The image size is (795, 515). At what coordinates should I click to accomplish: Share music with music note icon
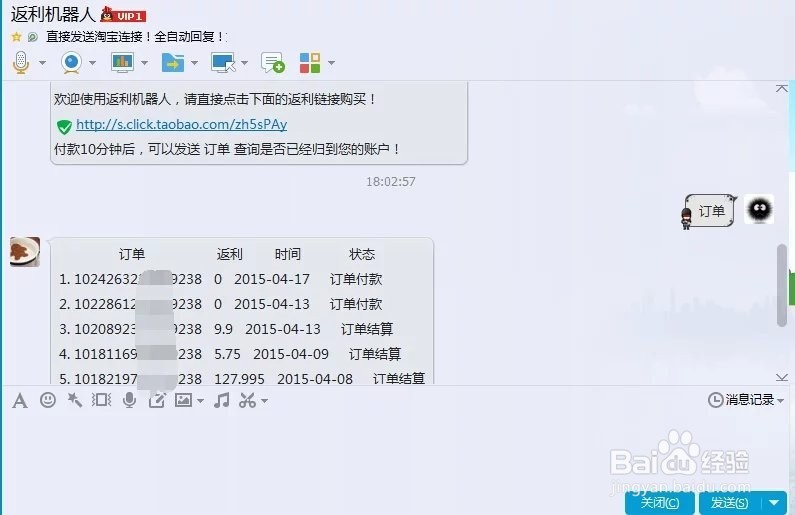[x=222, y=400]
